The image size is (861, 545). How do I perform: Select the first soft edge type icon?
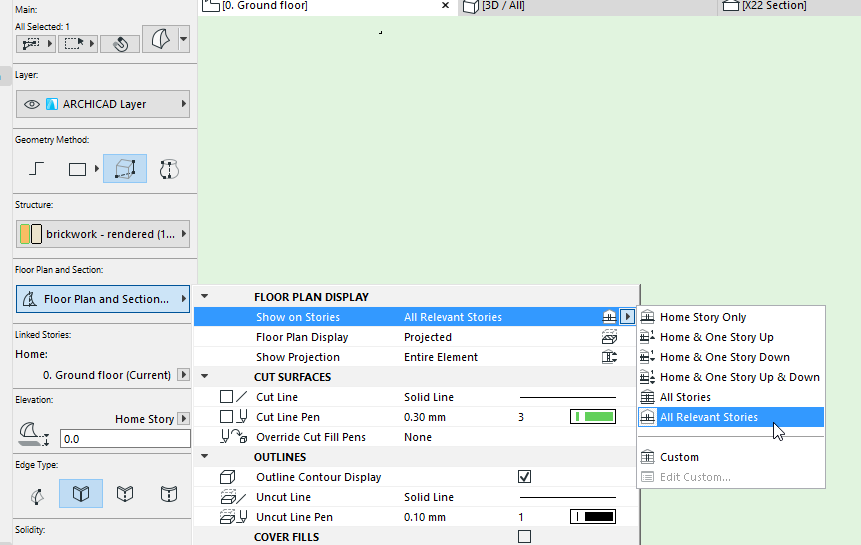pos(37,496)
